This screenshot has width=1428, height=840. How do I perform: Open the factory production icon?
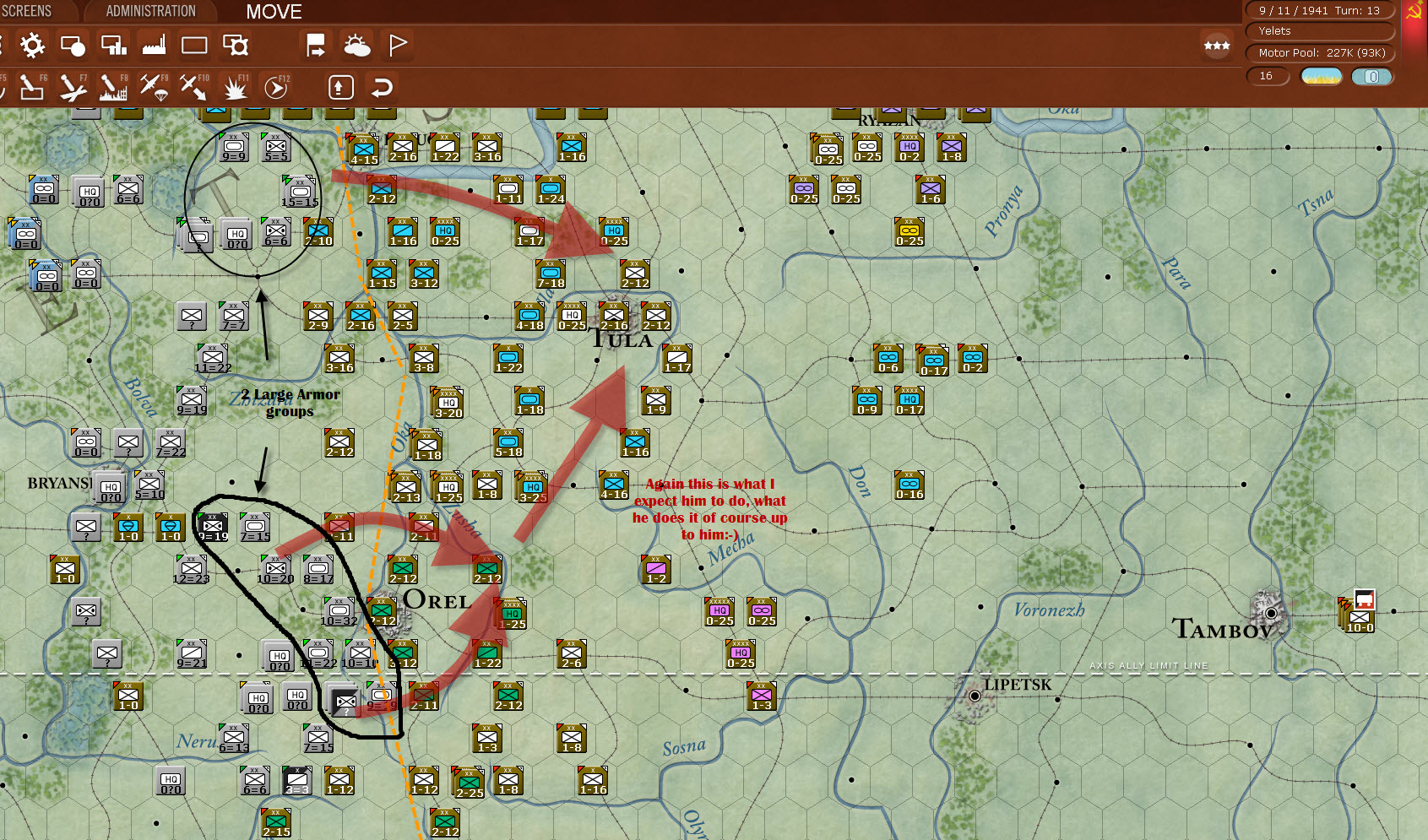click(154, 46)
